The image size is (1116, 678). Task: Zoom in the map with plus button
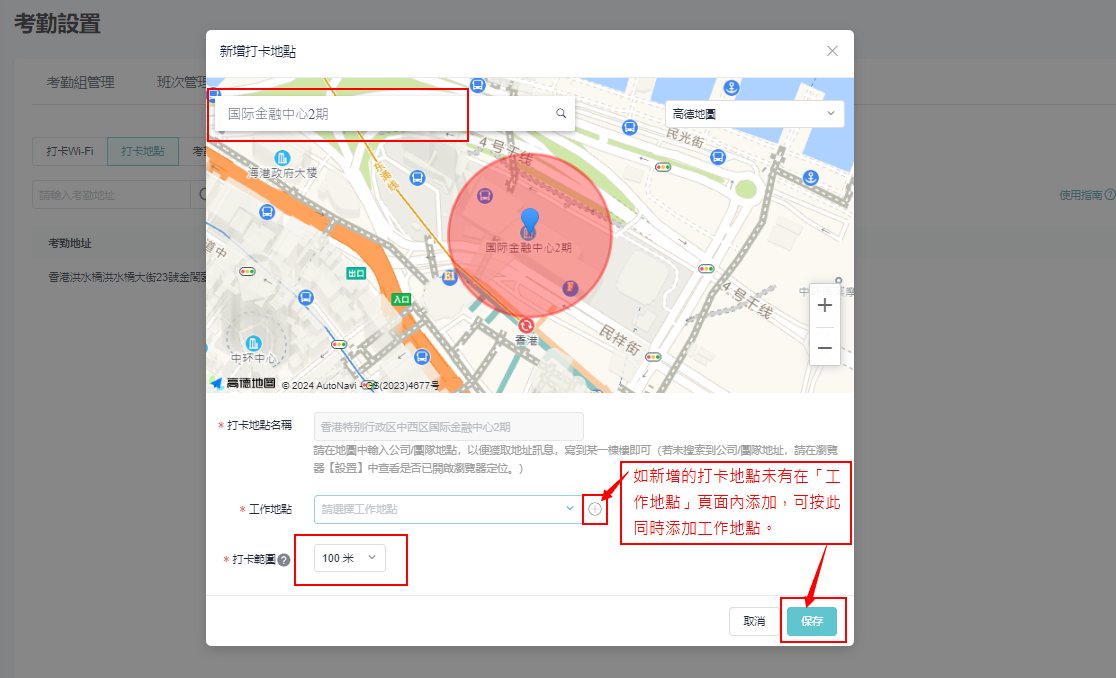coord(824,306)
